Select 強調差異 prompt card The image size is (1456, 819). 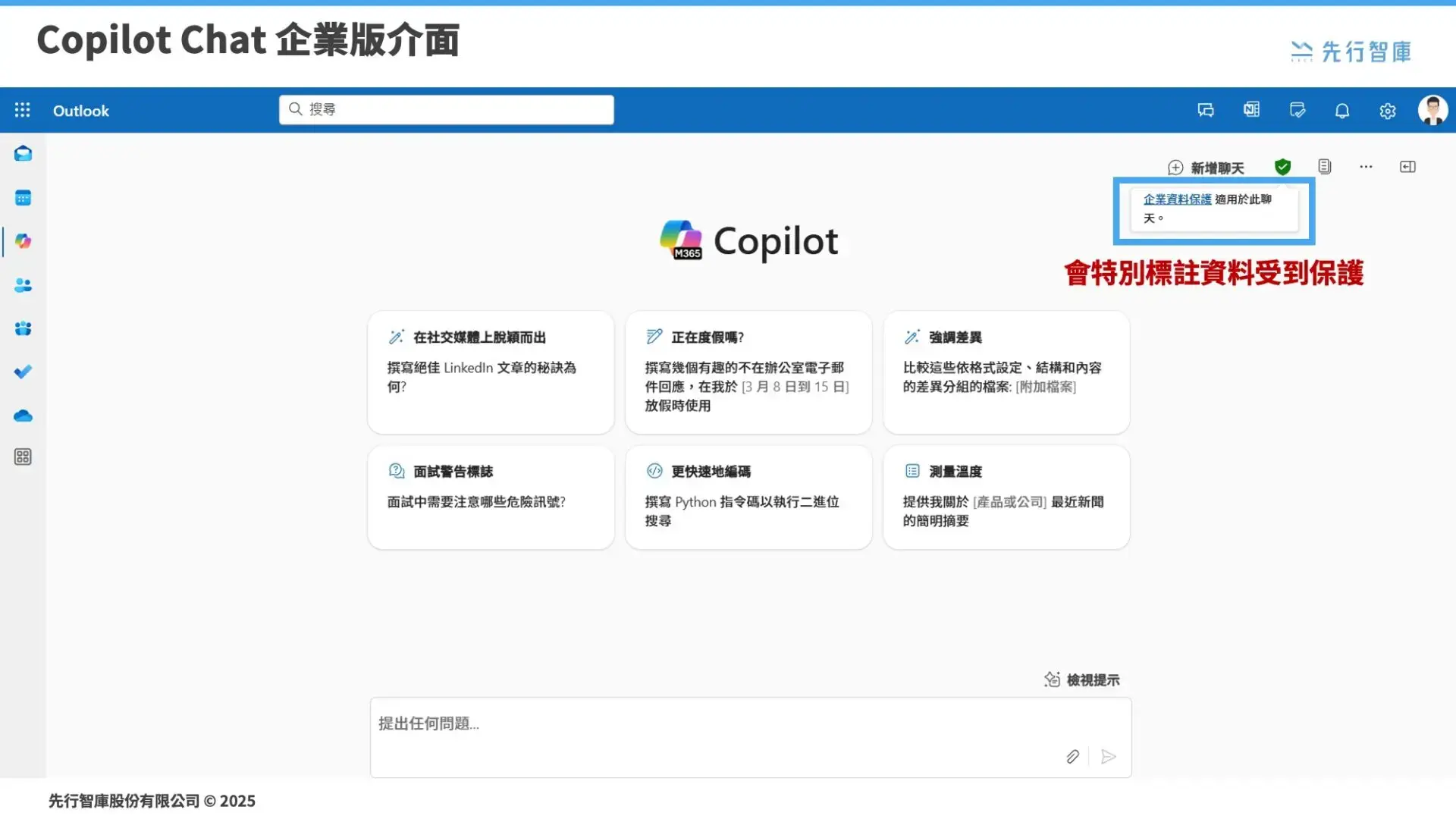pos(1006,372)
